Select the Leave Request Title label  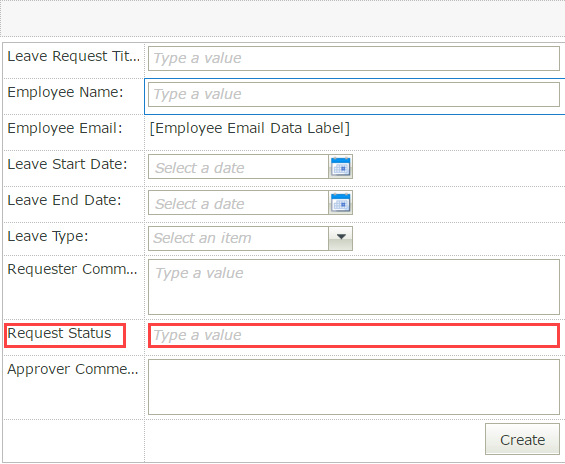pyautogui.click(x=73, y=56)
